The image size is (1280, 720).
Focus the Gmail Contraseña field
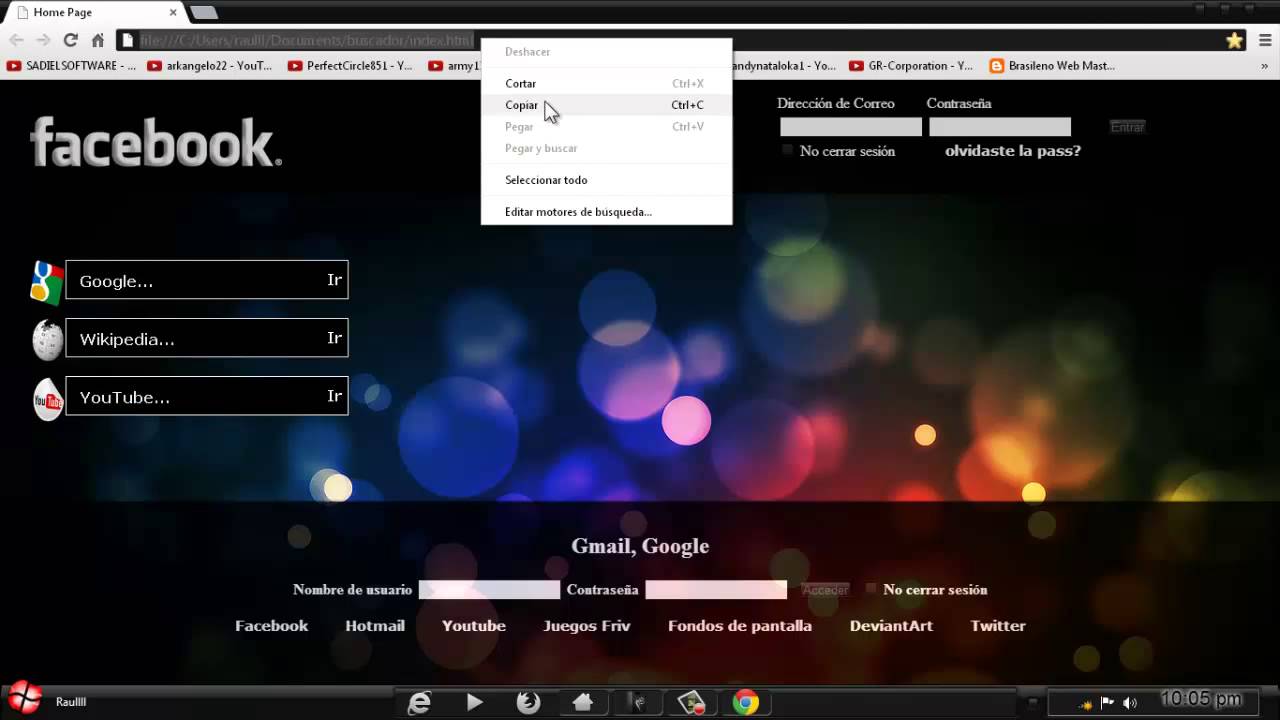(716, 590)
